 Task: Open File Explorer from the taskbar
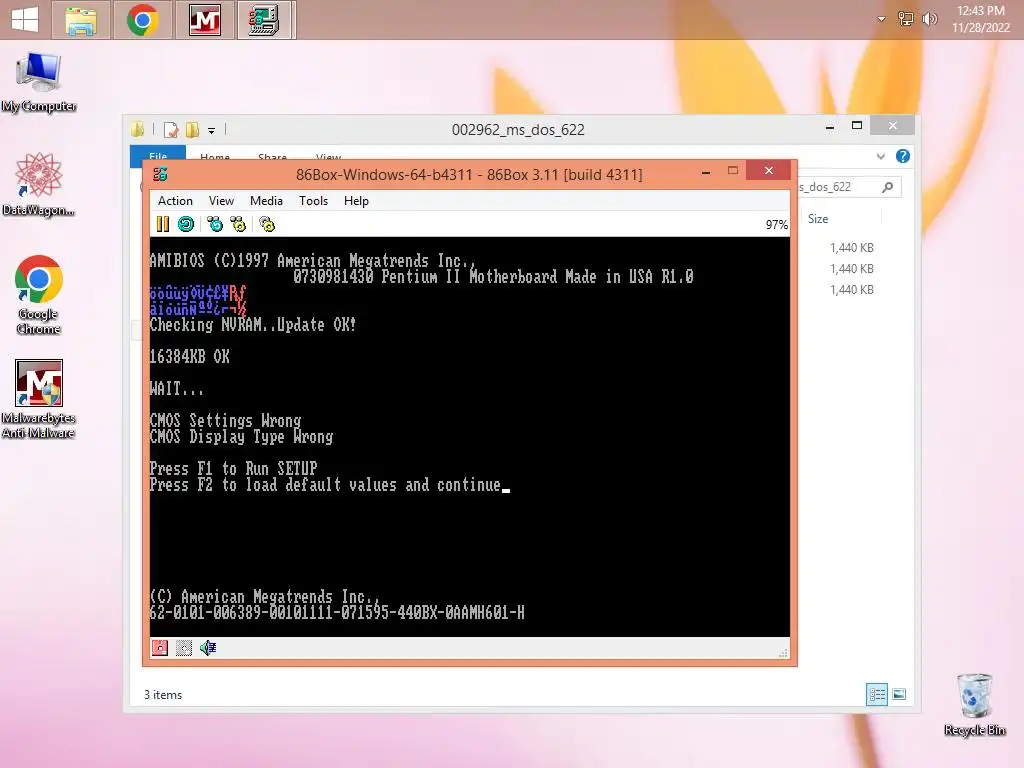pos(81,20)
